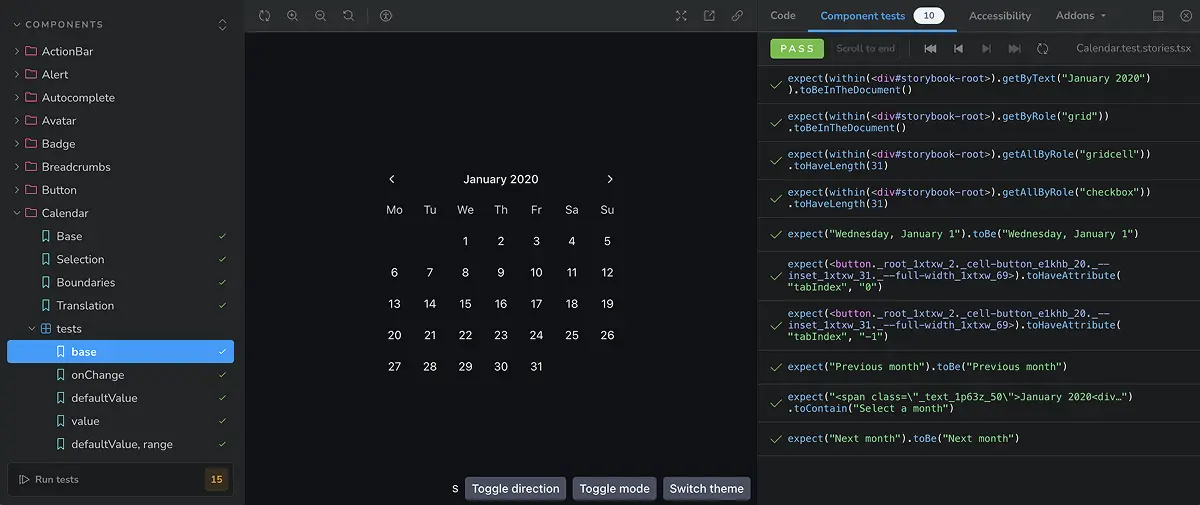Image resolution: width=1200 pixels, height=505 pixels.
Task: Open the Addons dropdown
Action: click(1081, 16)
